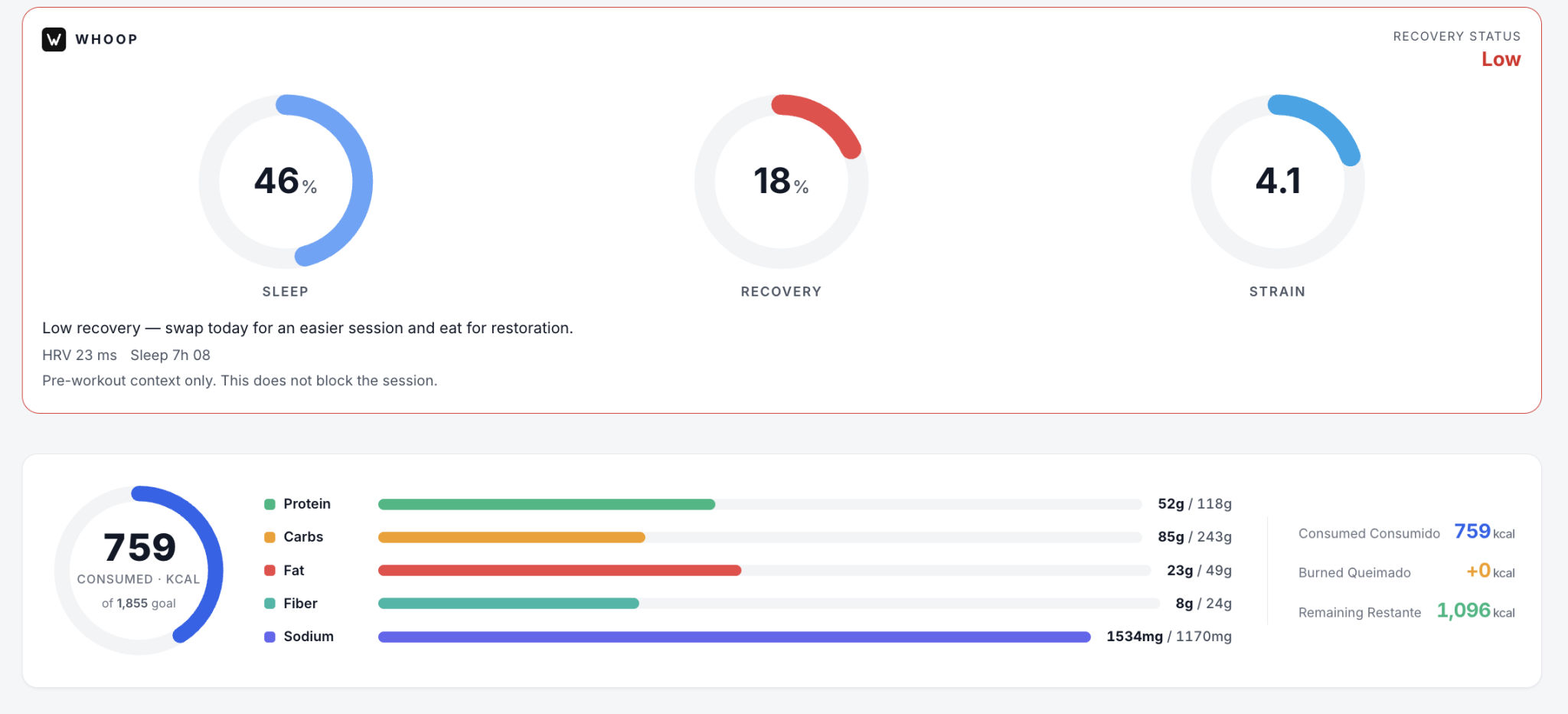The image size is (1568, 714).
Task: Click the Sodium macro label
Action: click(309, 637)
